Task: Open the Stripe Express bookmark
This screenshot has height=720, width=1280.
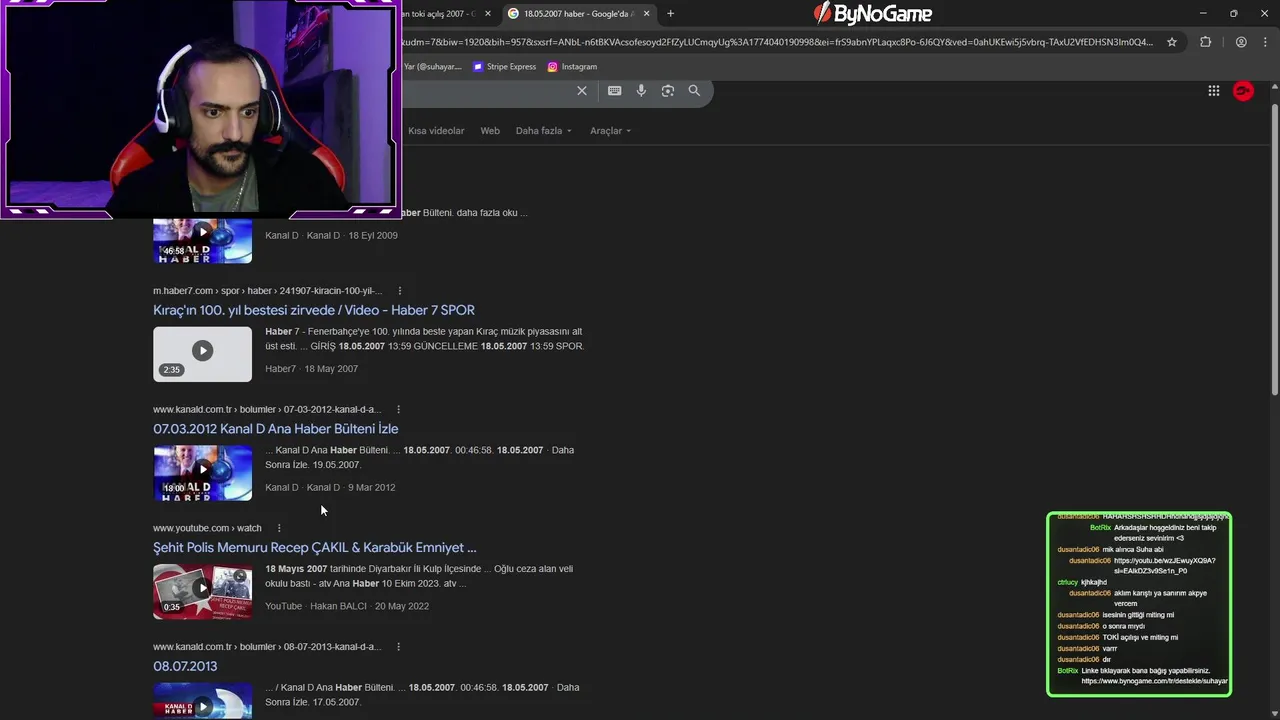Action: click(505, 67)
